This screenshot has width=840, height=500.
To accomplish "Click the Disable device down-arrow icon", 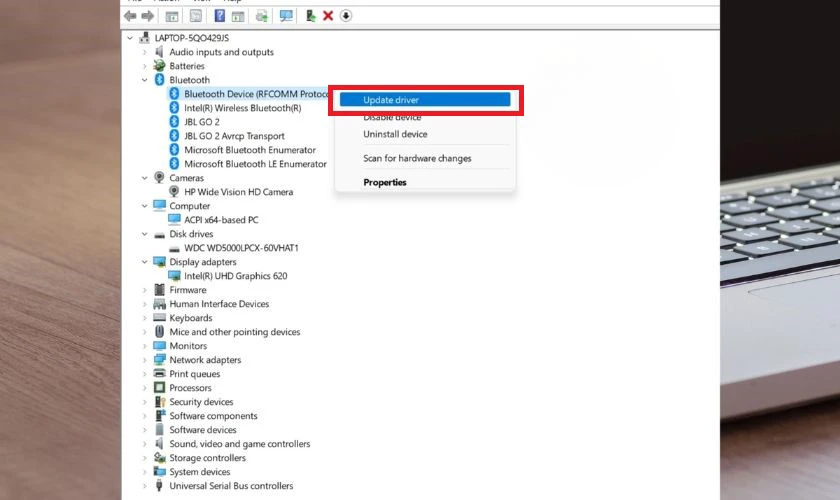I will pos(346,16).
